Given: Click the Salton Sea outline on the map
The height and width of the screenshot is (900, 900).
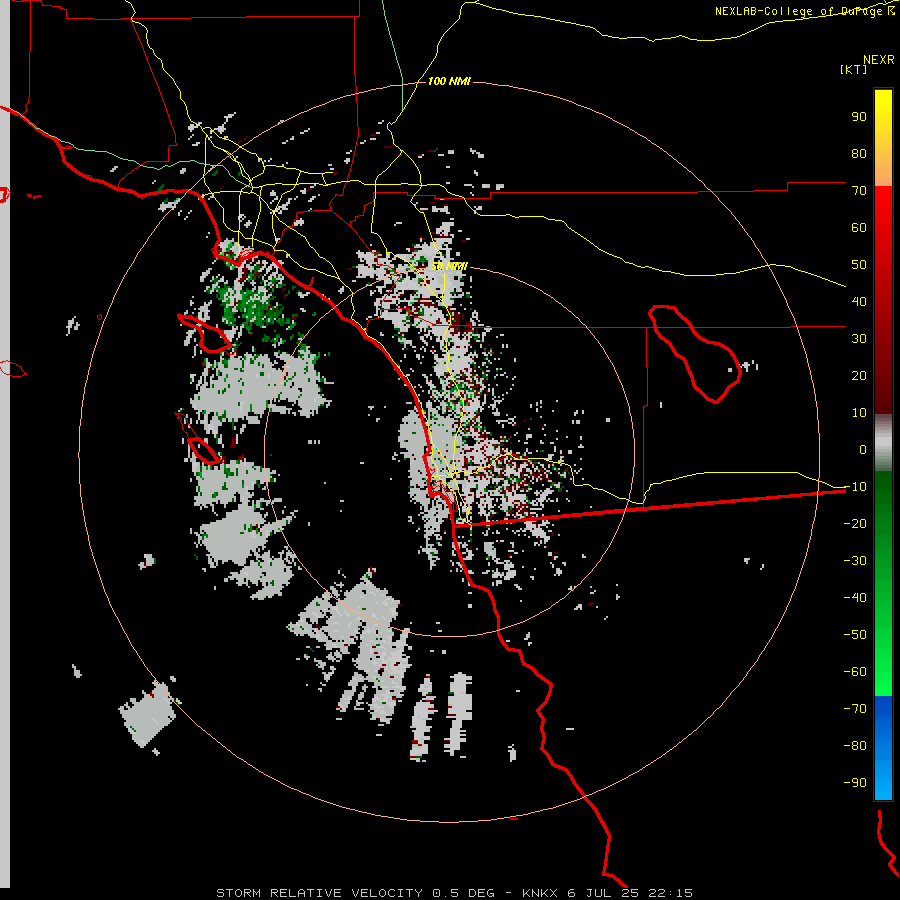Looking at the screenshot, I should (x=695, y=354).
